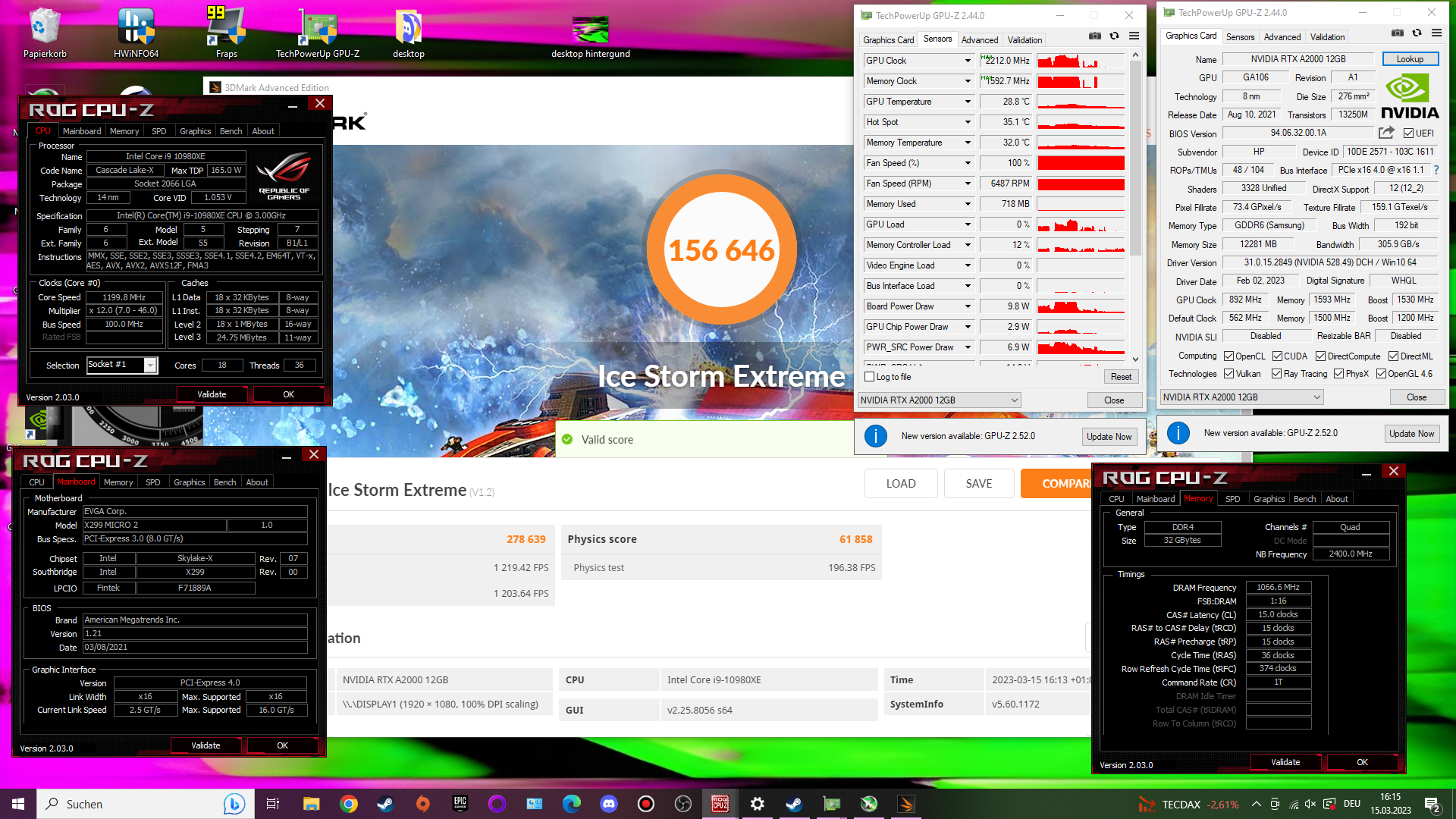Click Validate in CPU-Z Memory window
The image size is (1456, 819).
pos(1285,762)
